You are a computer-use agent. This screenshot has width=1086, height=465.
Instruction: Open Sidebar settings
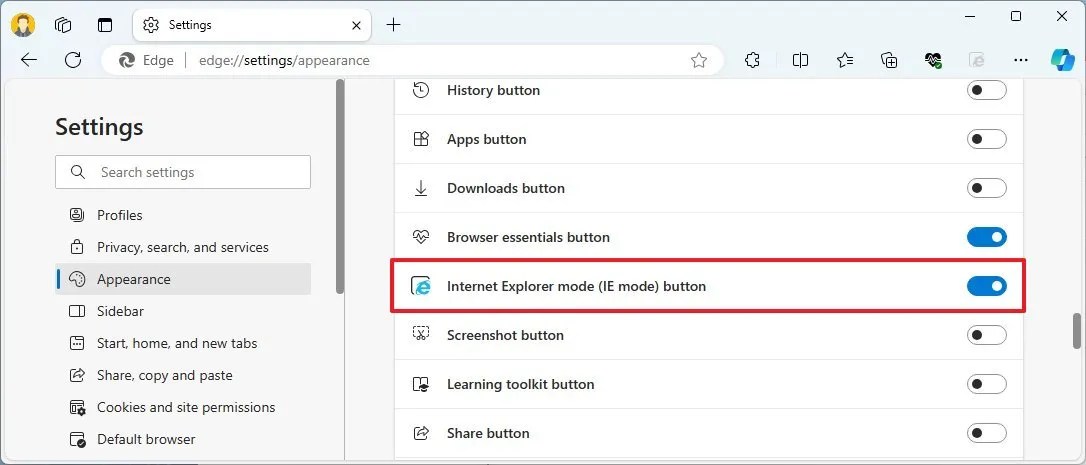183,311
